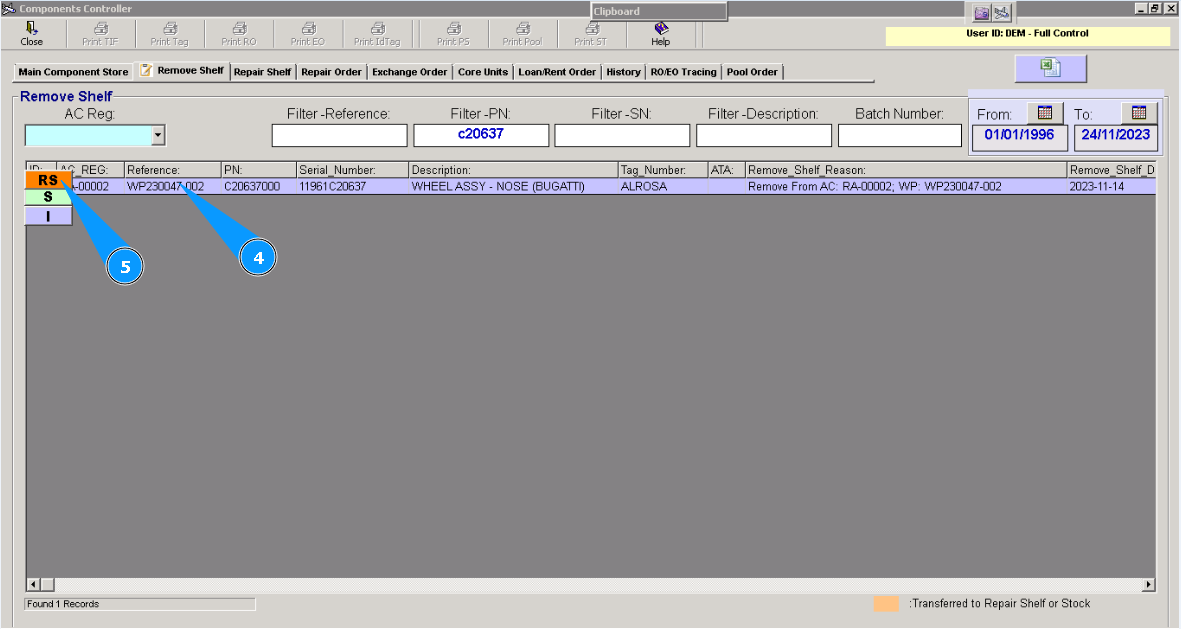Open the Repair Shelf tab
Screen dimensions: 1181x630
[262, 72]
